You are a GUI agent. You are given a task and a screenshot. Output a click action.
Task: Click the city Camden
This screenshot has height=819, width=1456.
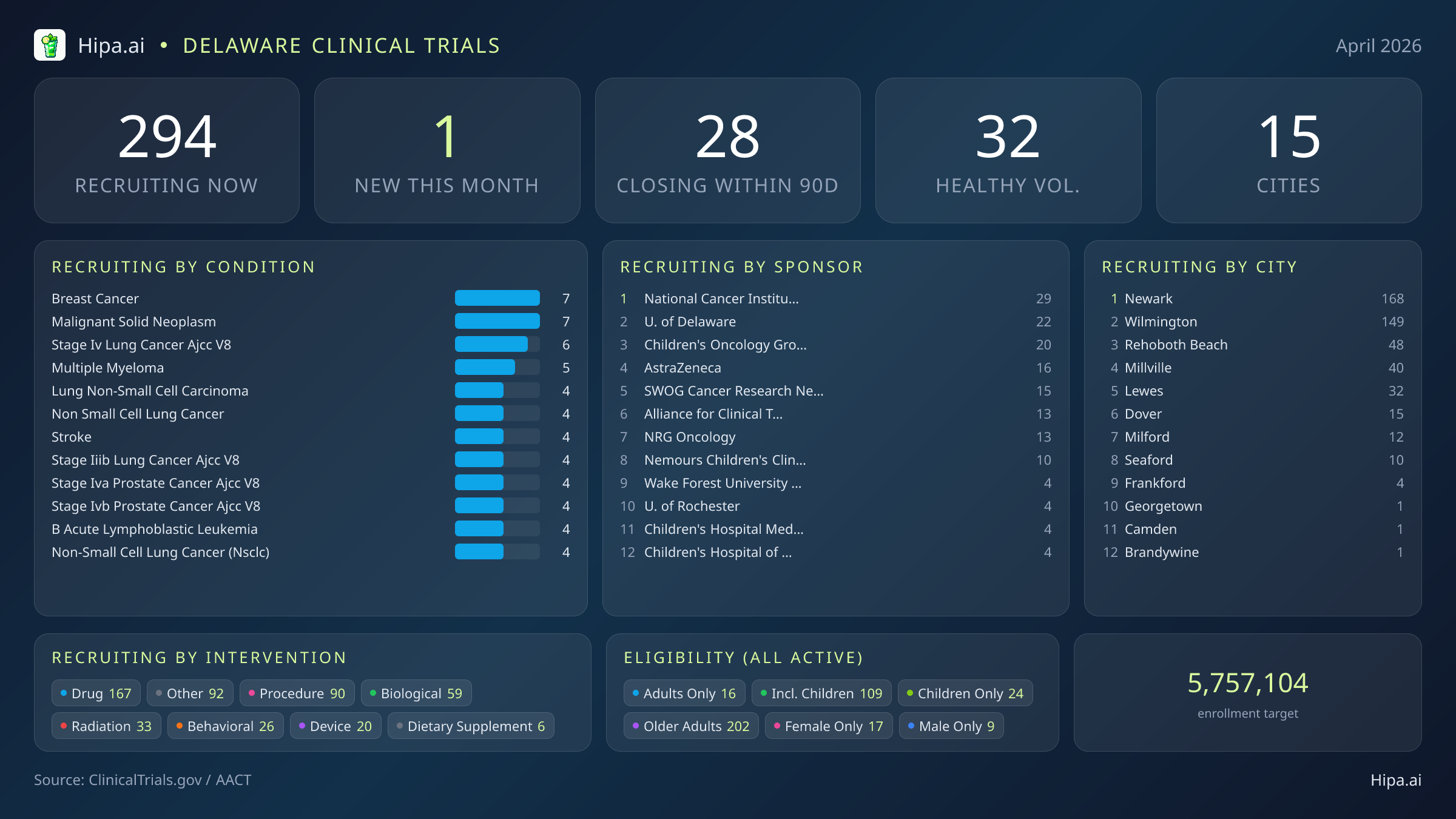point(1253,529)
